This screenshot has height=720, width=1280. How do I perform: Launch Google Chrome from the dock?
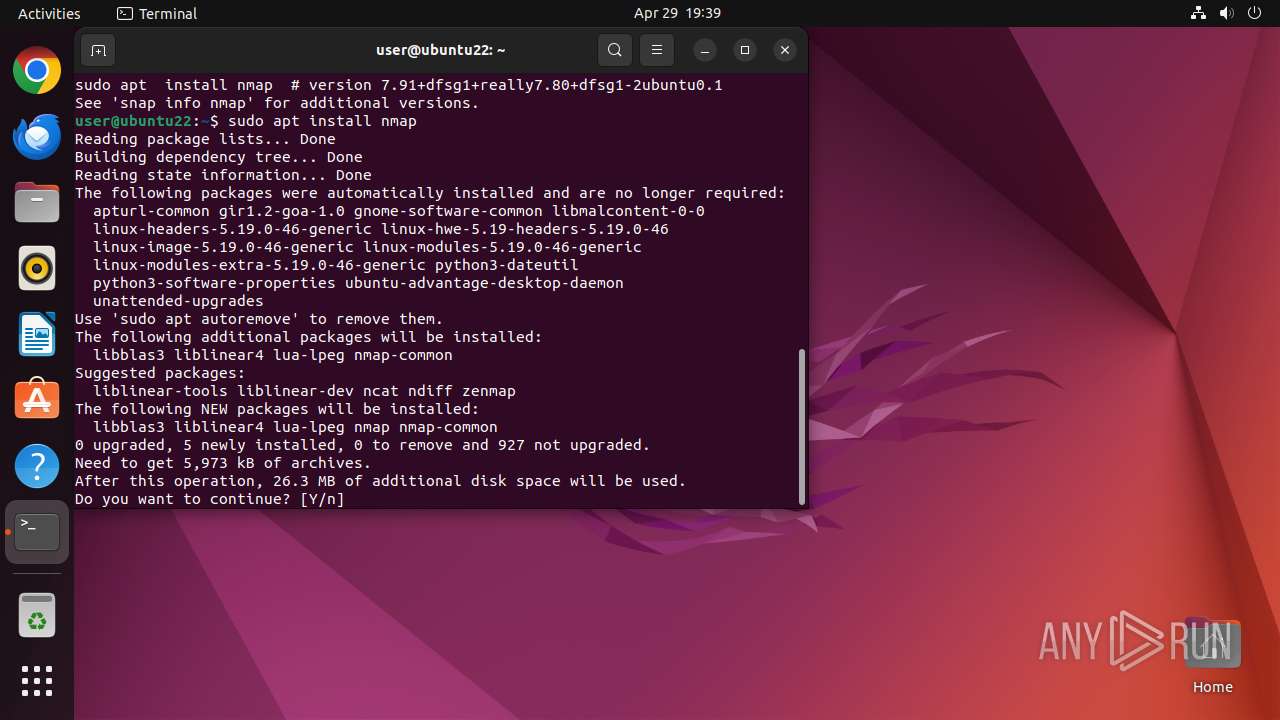pyautogui.click(x=37, y=71)
